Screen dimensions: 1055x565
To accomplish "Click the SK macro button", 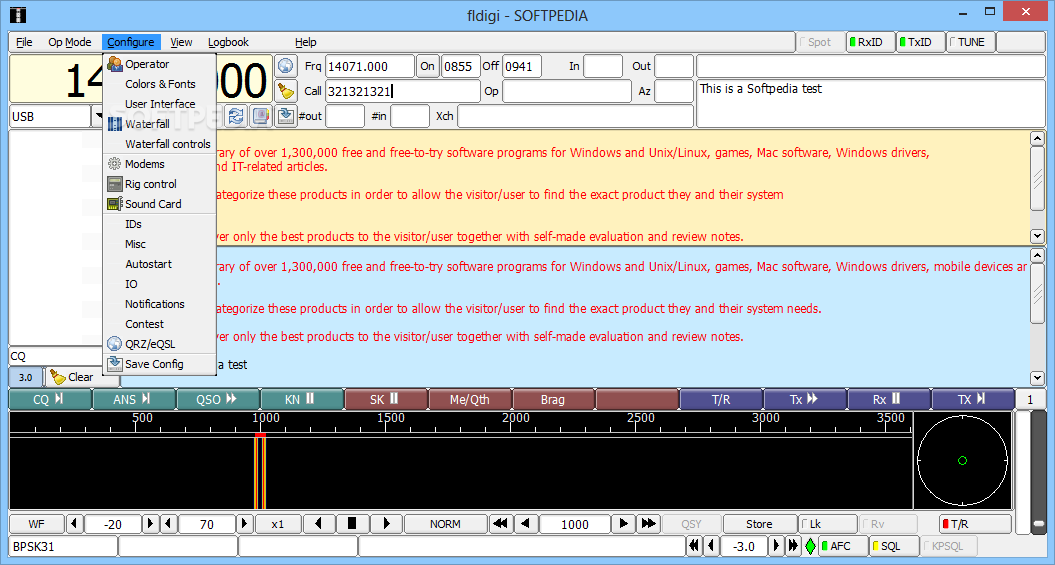I will click(386, 400).
